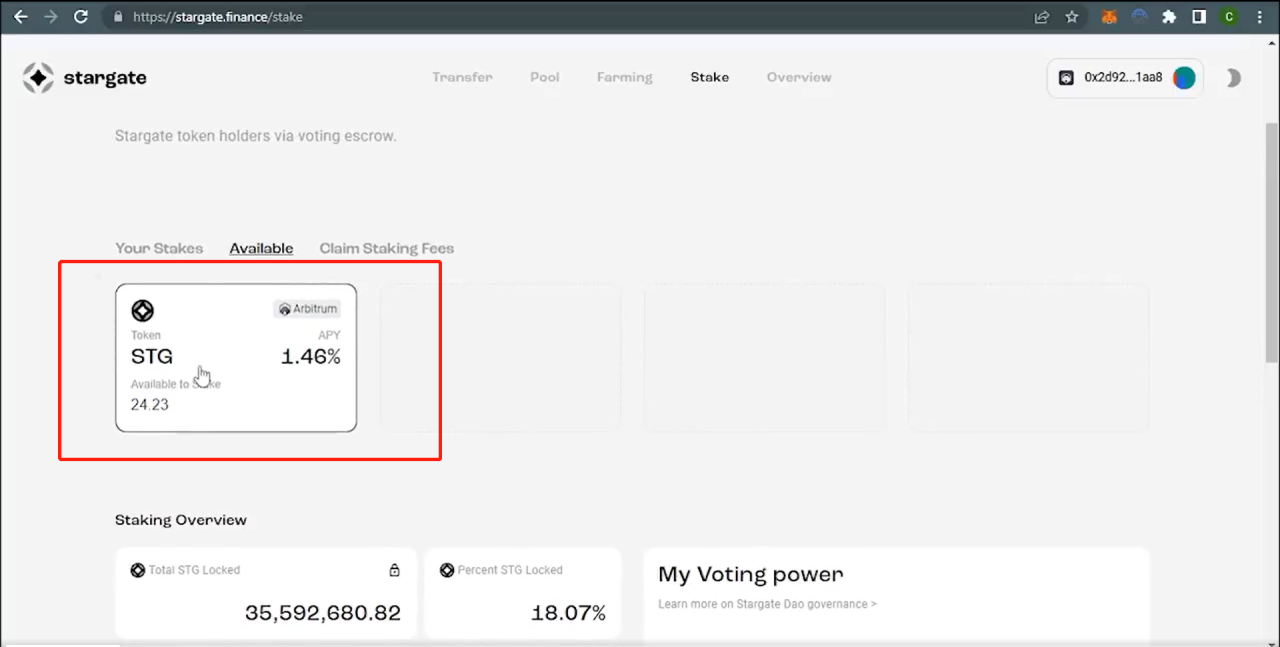Go back to previous page
Screen dimensions: 1280x647
click(x=20, y=17)
